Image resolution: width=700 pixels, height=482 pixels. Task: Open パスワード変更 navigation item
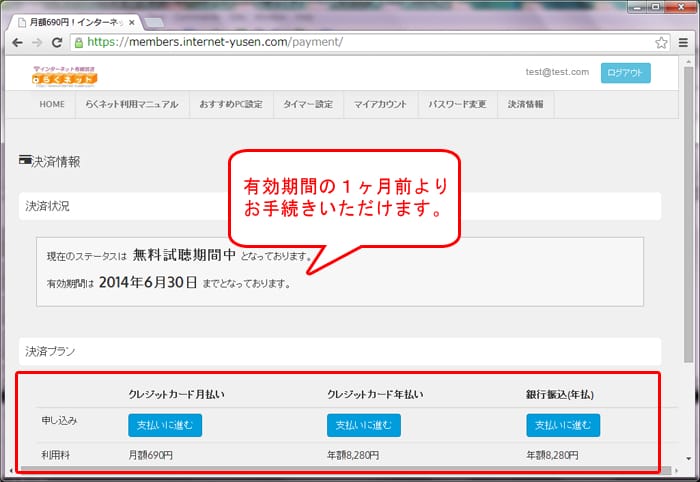click(x=457, y=104)
